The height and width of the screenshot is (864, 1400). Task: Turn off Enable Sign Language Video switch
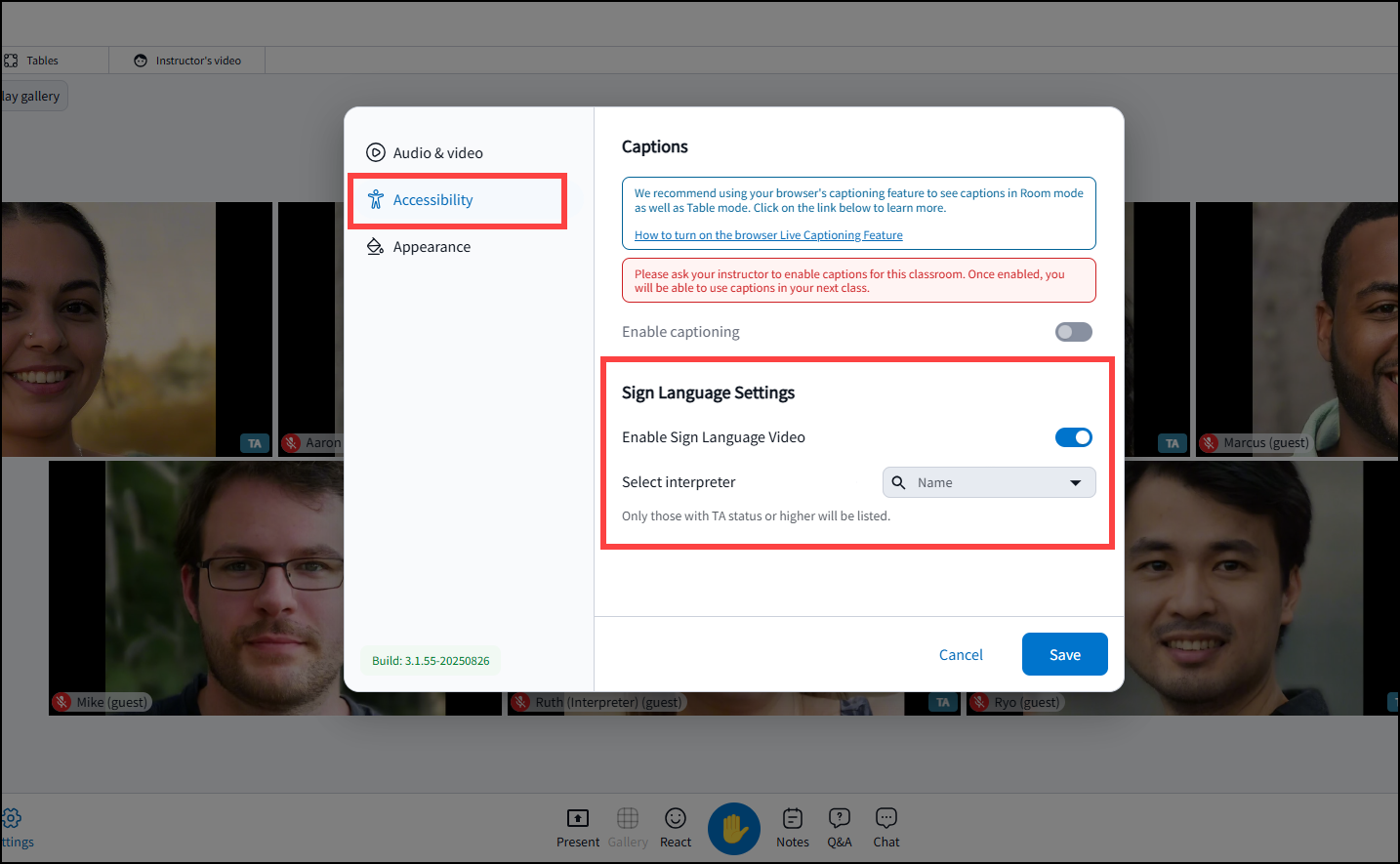1074,437
